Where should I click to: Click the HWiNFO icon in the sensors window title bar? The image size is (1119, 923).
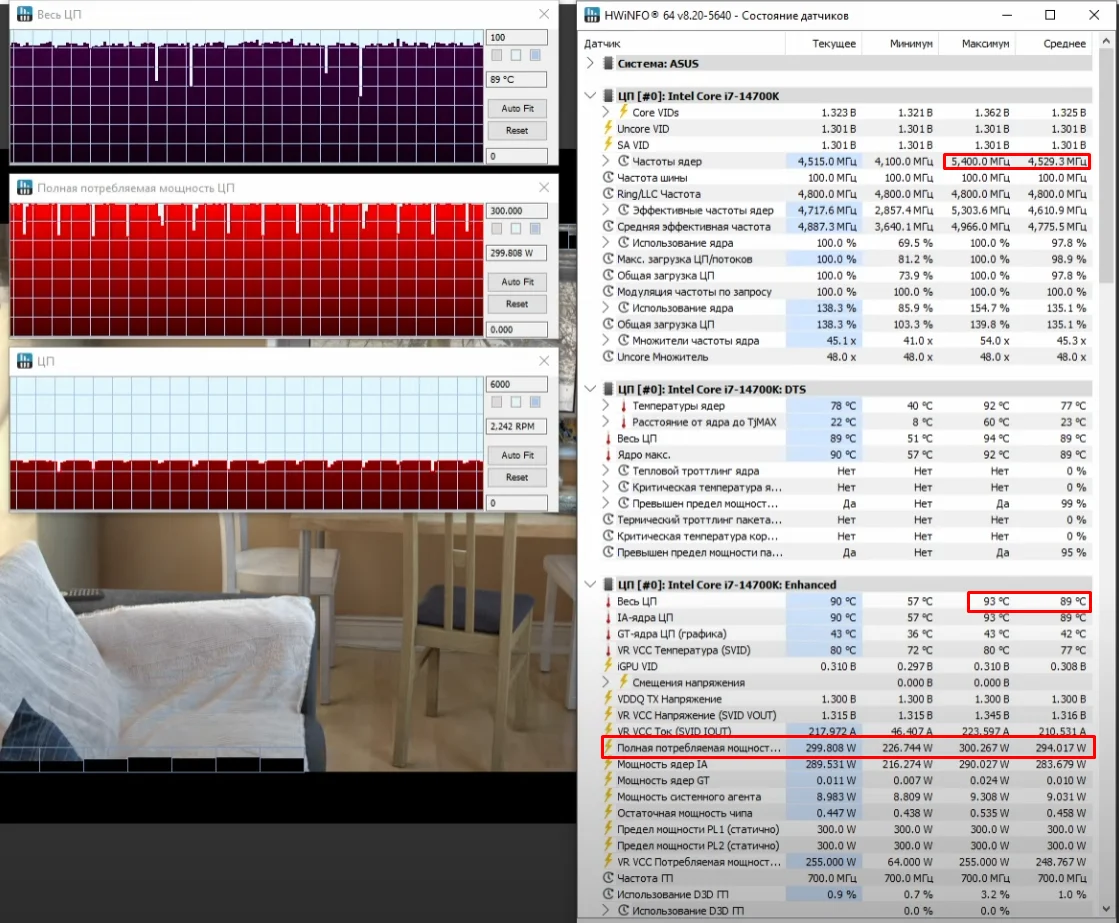(x=592, y=15)
